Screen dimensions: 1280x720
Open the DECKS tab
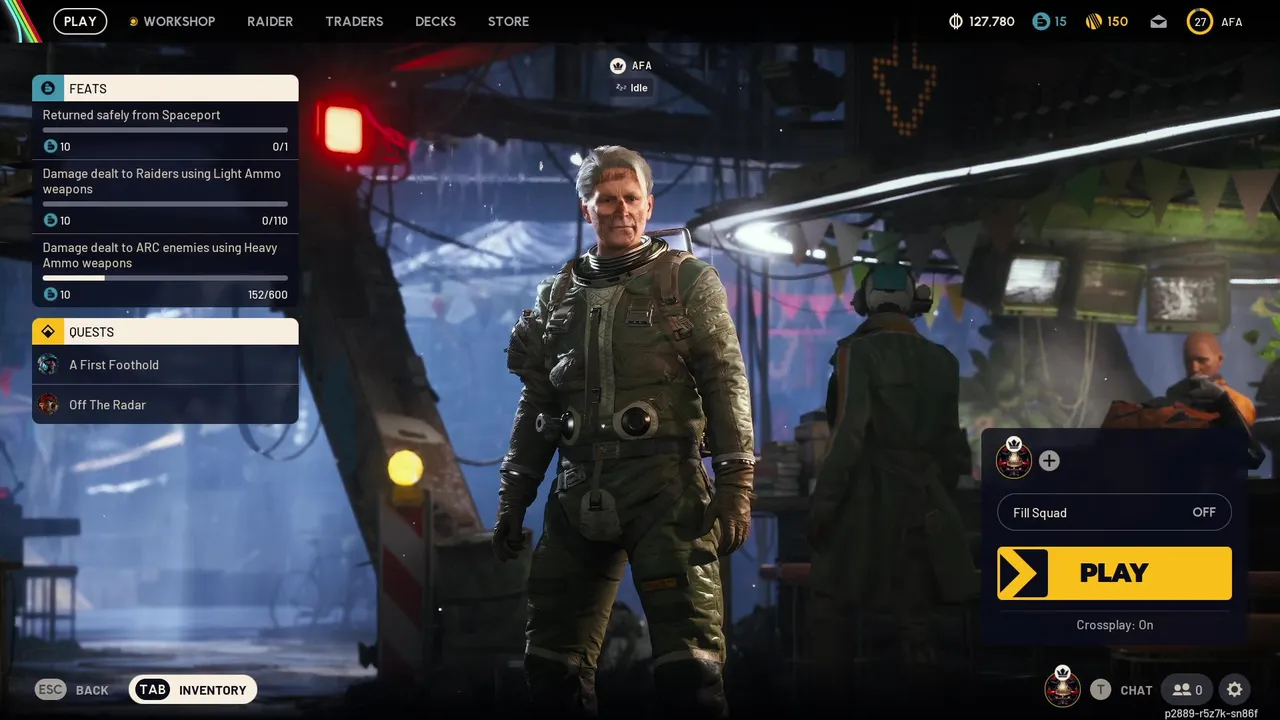435,21
